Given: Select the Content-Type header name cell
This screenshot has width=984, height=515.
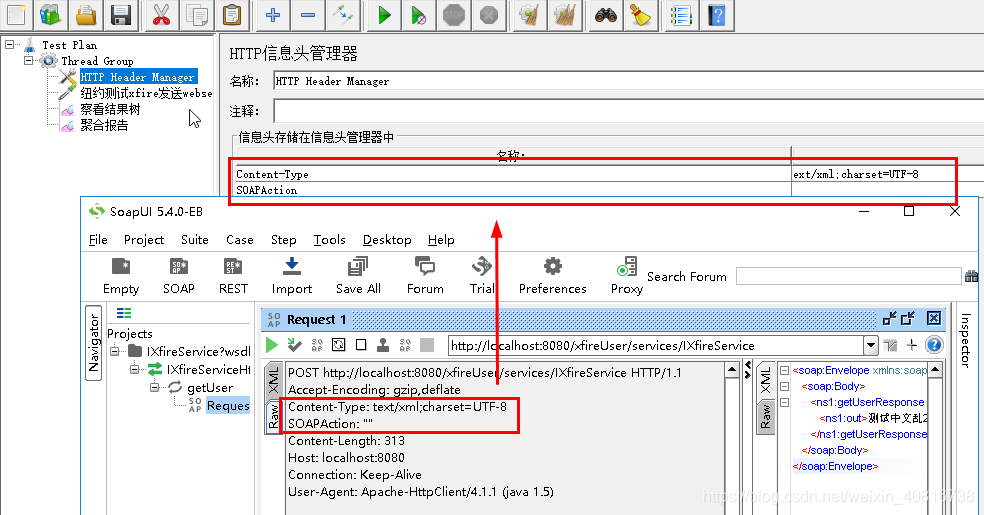Looking at the screenshot, I should point(513,174).
